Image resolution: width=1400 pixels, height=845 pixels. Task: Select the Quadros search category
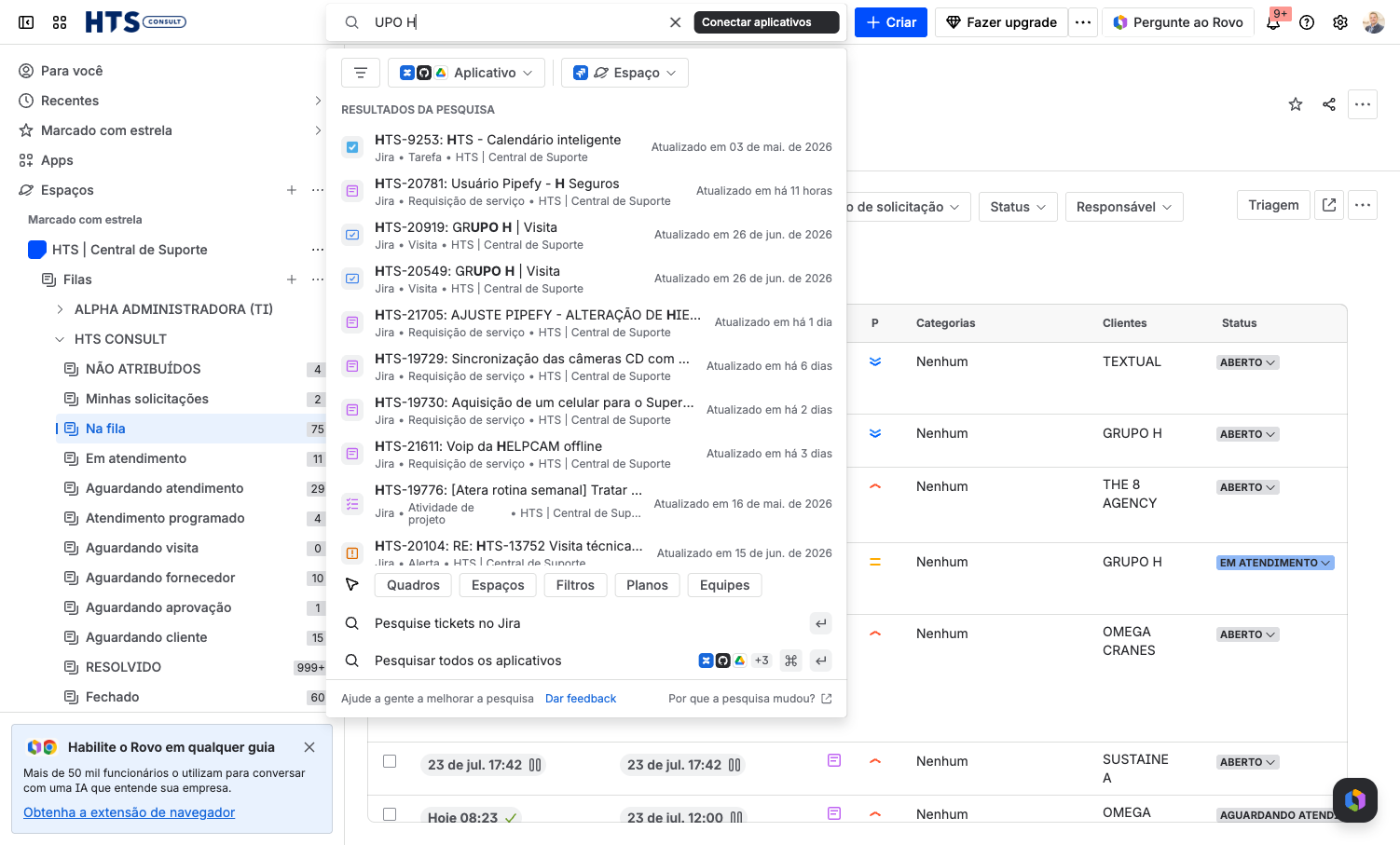pyautogui.click(x=413, y=585)
